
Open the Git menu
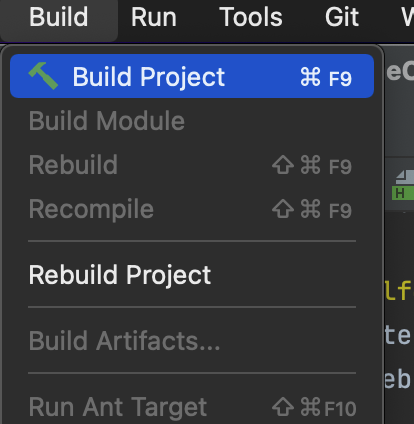point(342,17)
